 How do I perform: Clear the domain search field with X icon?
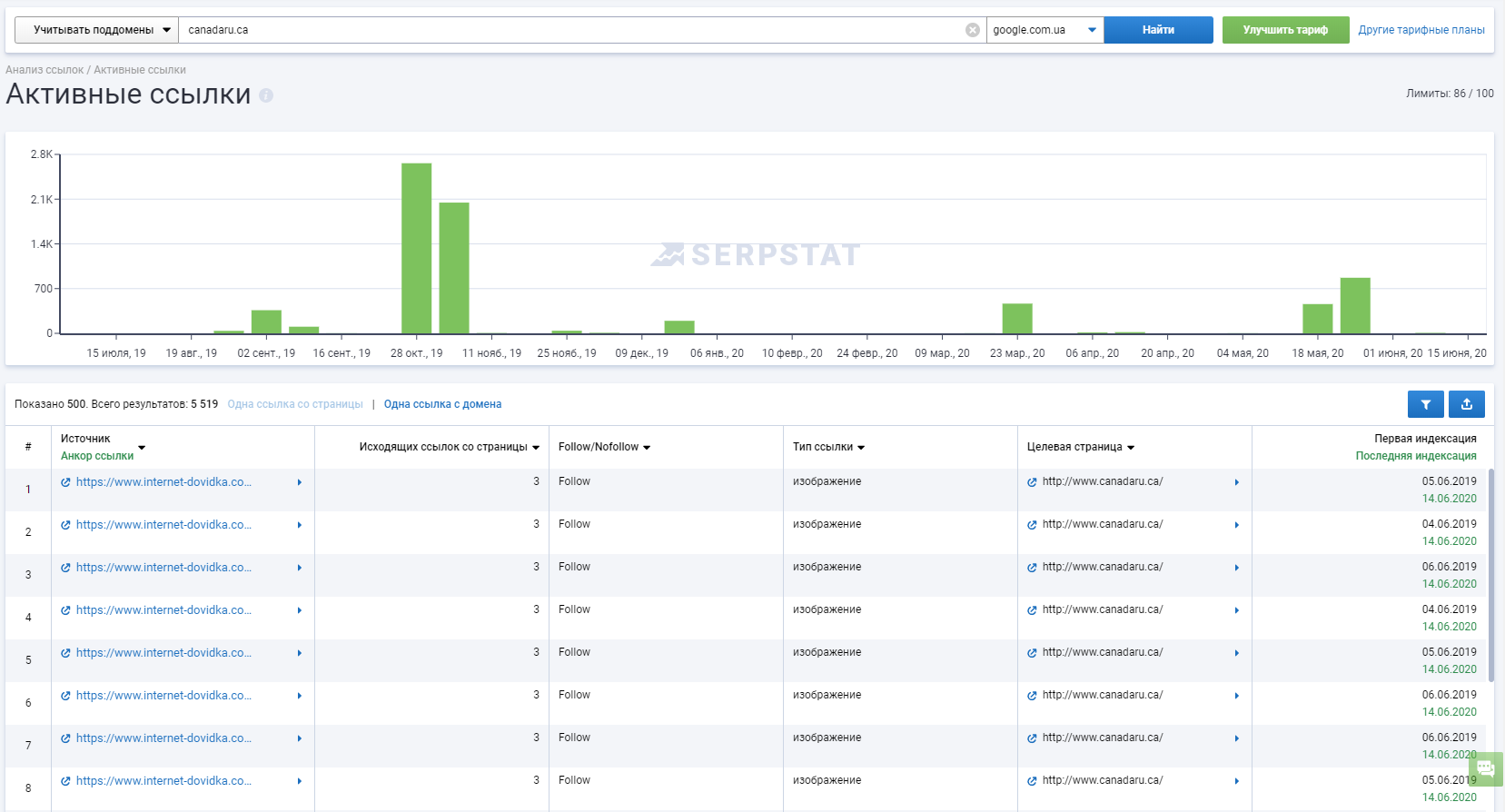973,30
